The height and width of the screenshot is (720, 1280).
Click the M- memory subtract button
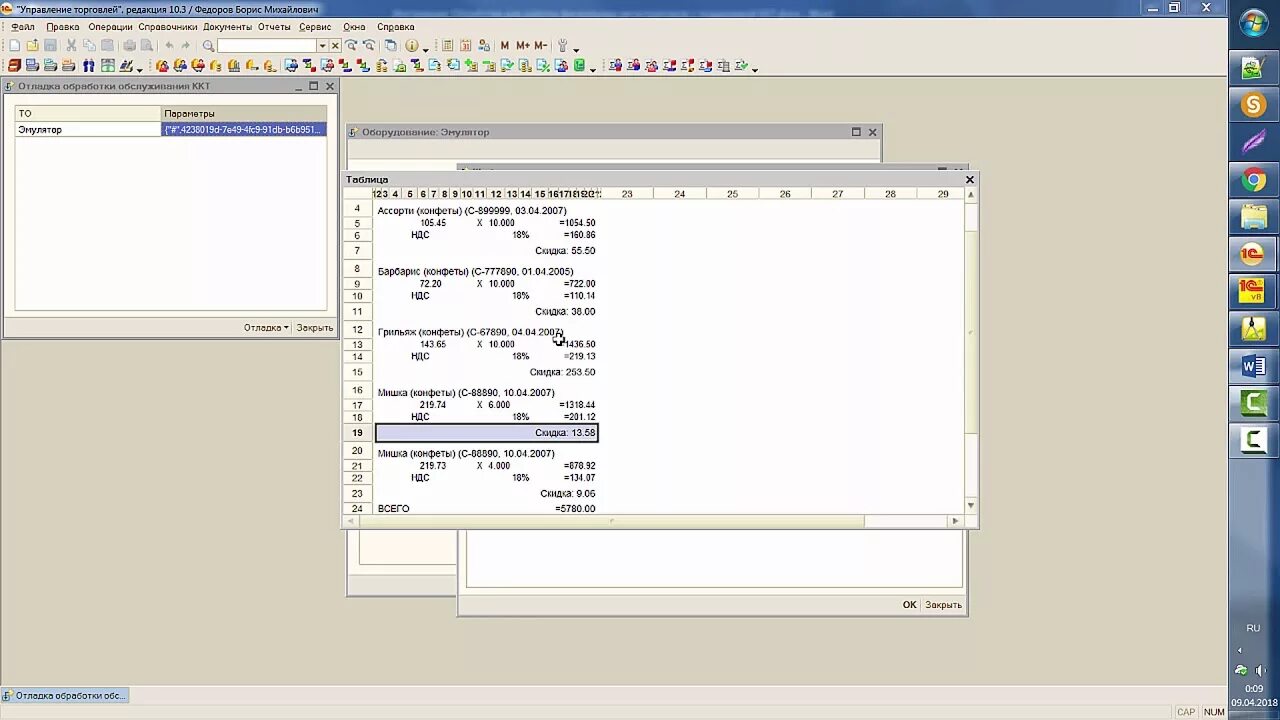tap(540, 46)
